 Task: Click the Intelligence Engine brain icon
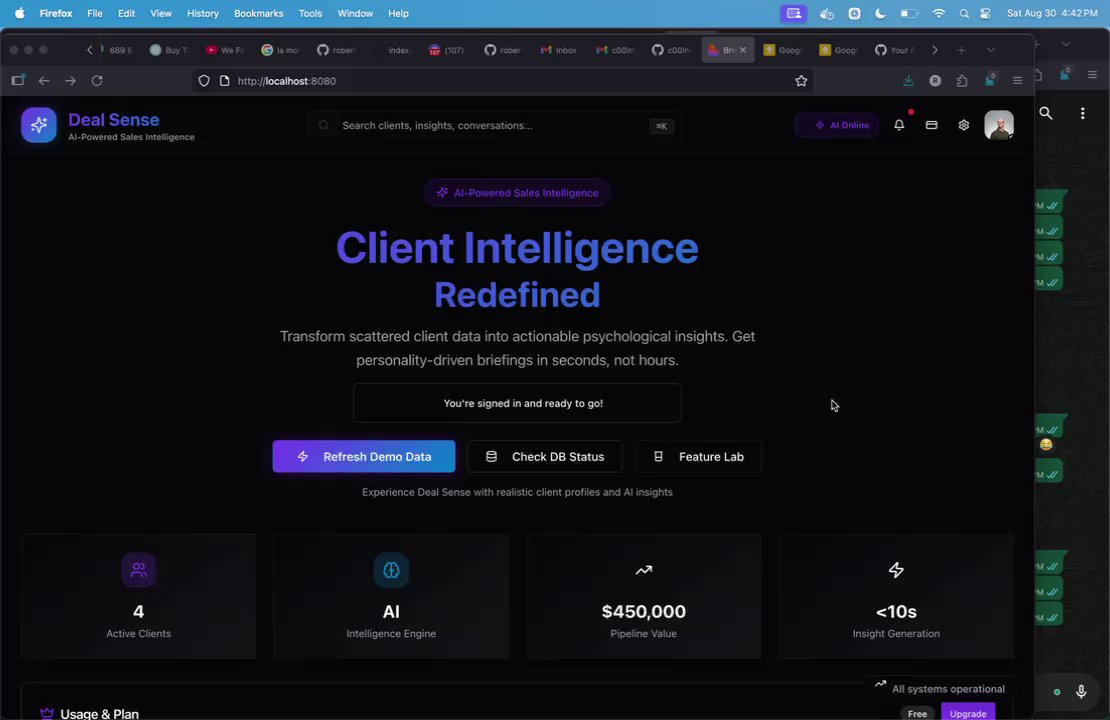391,570
